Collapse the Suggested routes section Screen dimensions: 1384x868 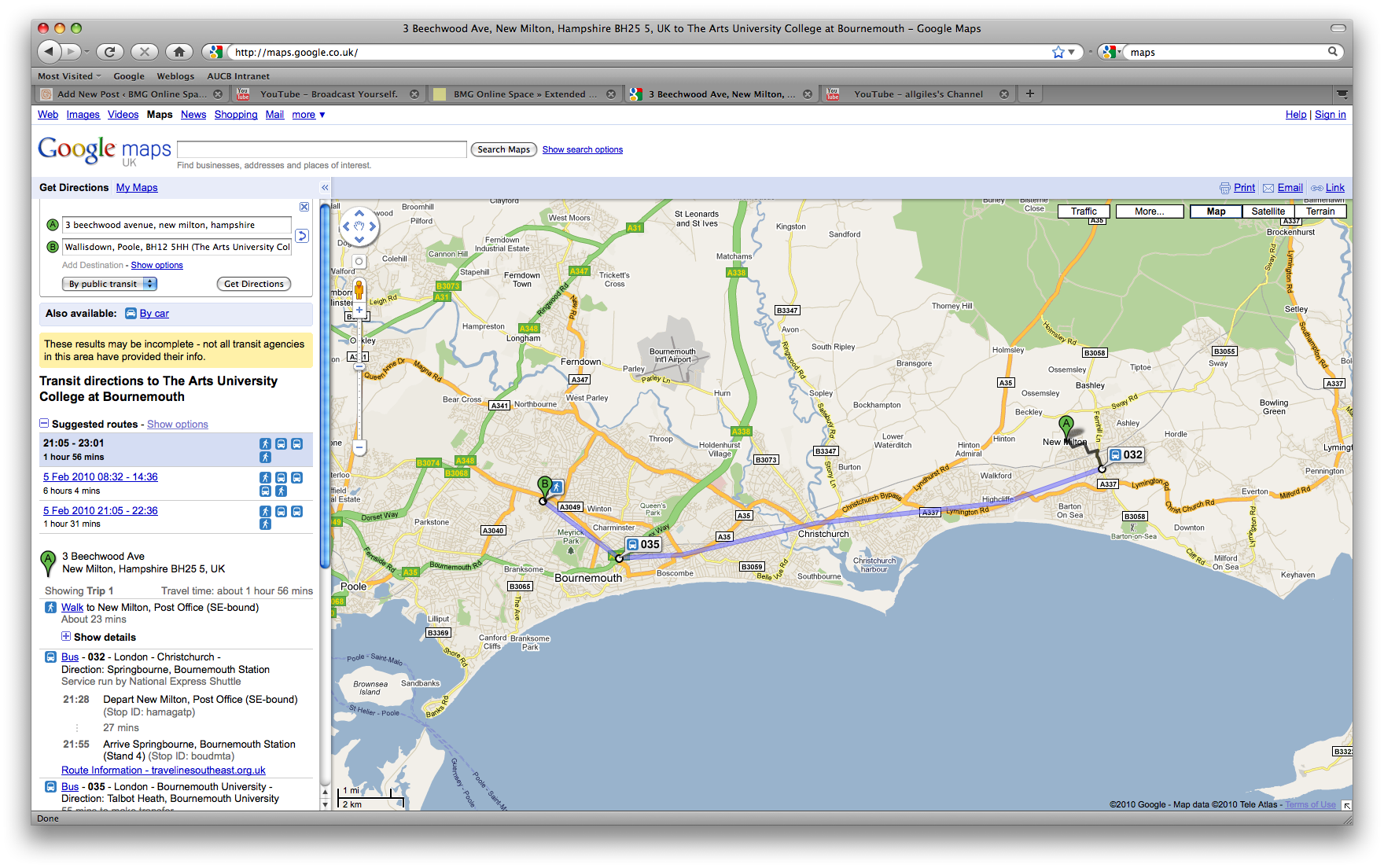44,423
